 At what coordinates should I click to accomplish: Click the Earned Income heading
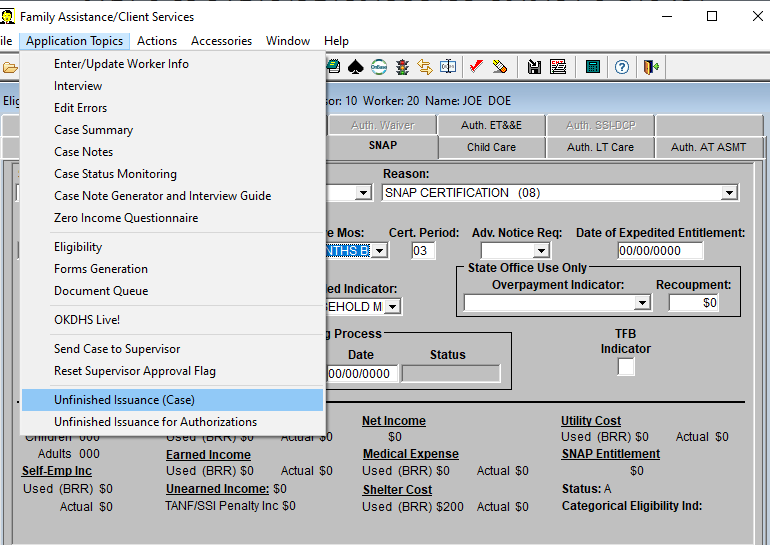(x=208, y=455)
